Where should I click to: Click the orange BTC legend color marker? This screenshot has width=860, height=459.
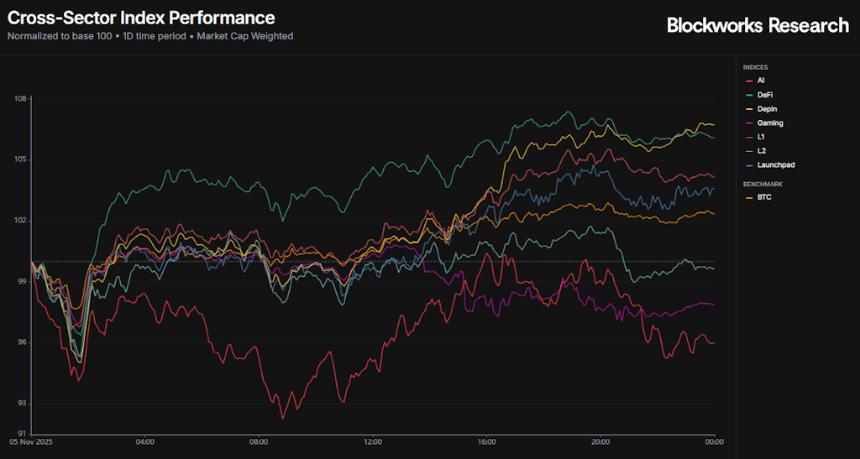point(748,197)
